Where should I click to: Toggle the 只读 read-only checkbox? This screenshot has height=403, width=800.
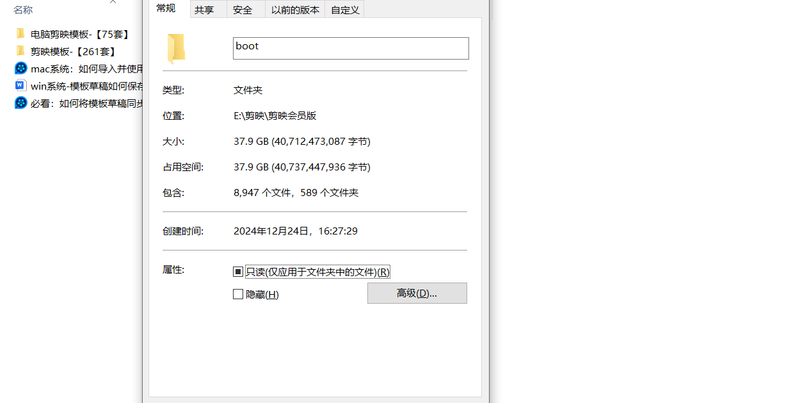pyautogui.click(x=238, y=271)
